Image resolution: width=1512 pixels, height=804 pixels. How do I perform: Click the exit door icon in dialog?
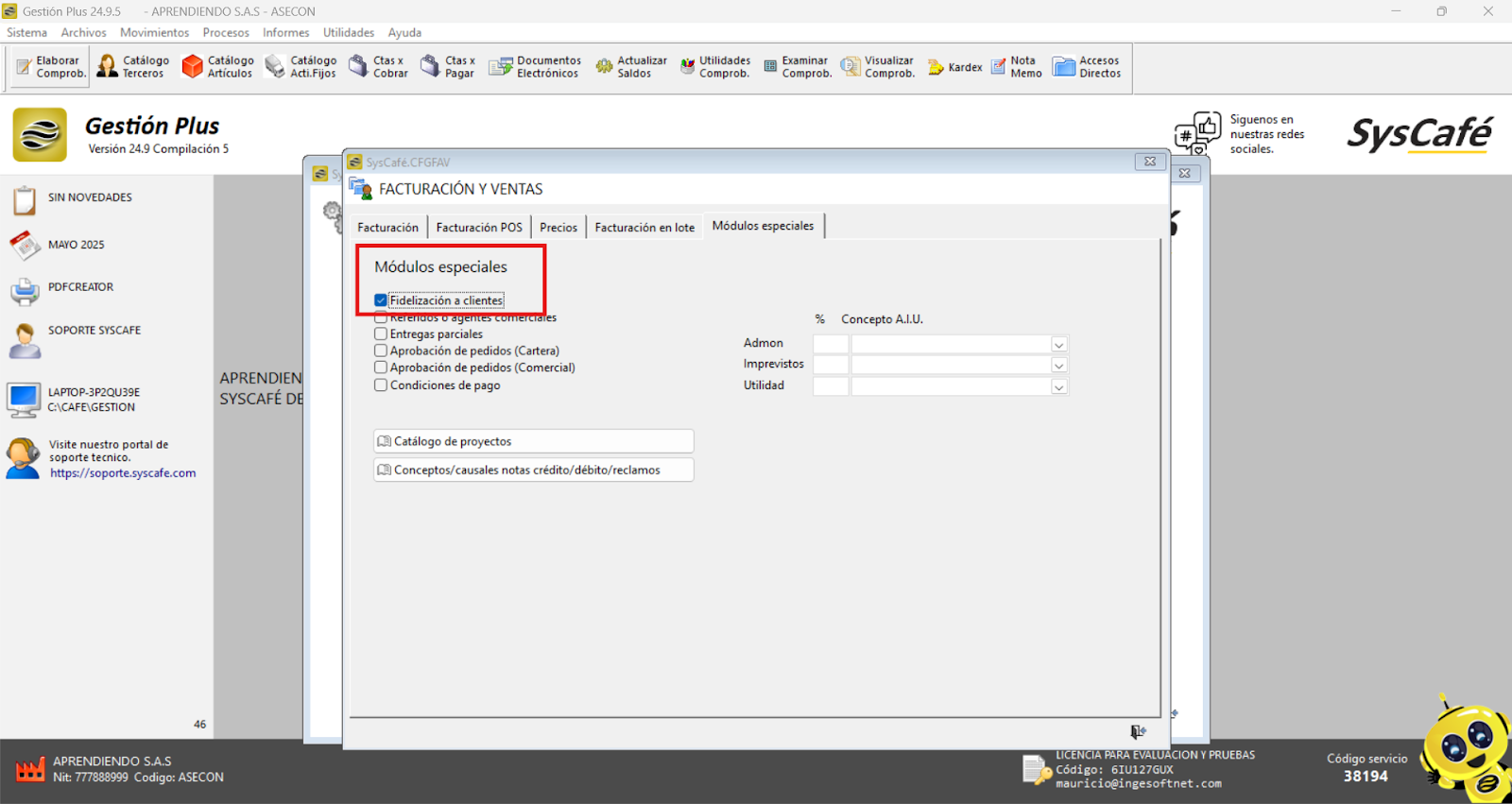pos(1138,731)
